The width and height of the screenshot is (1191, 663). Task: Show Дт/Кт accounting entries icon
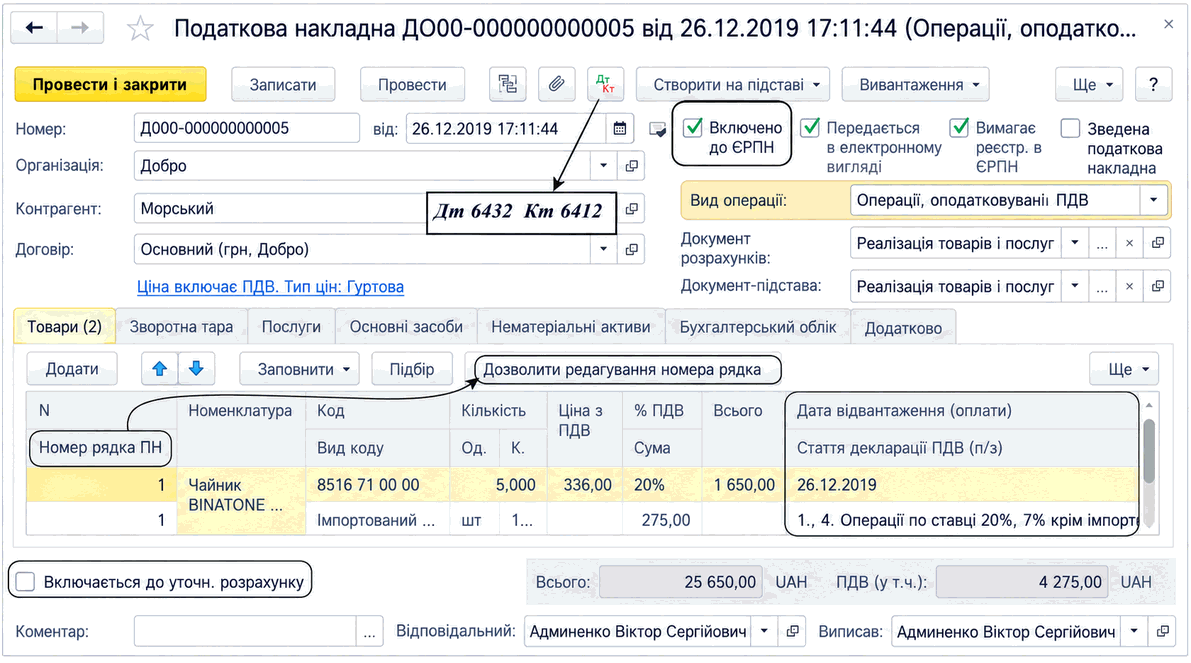tap(605, 84)
